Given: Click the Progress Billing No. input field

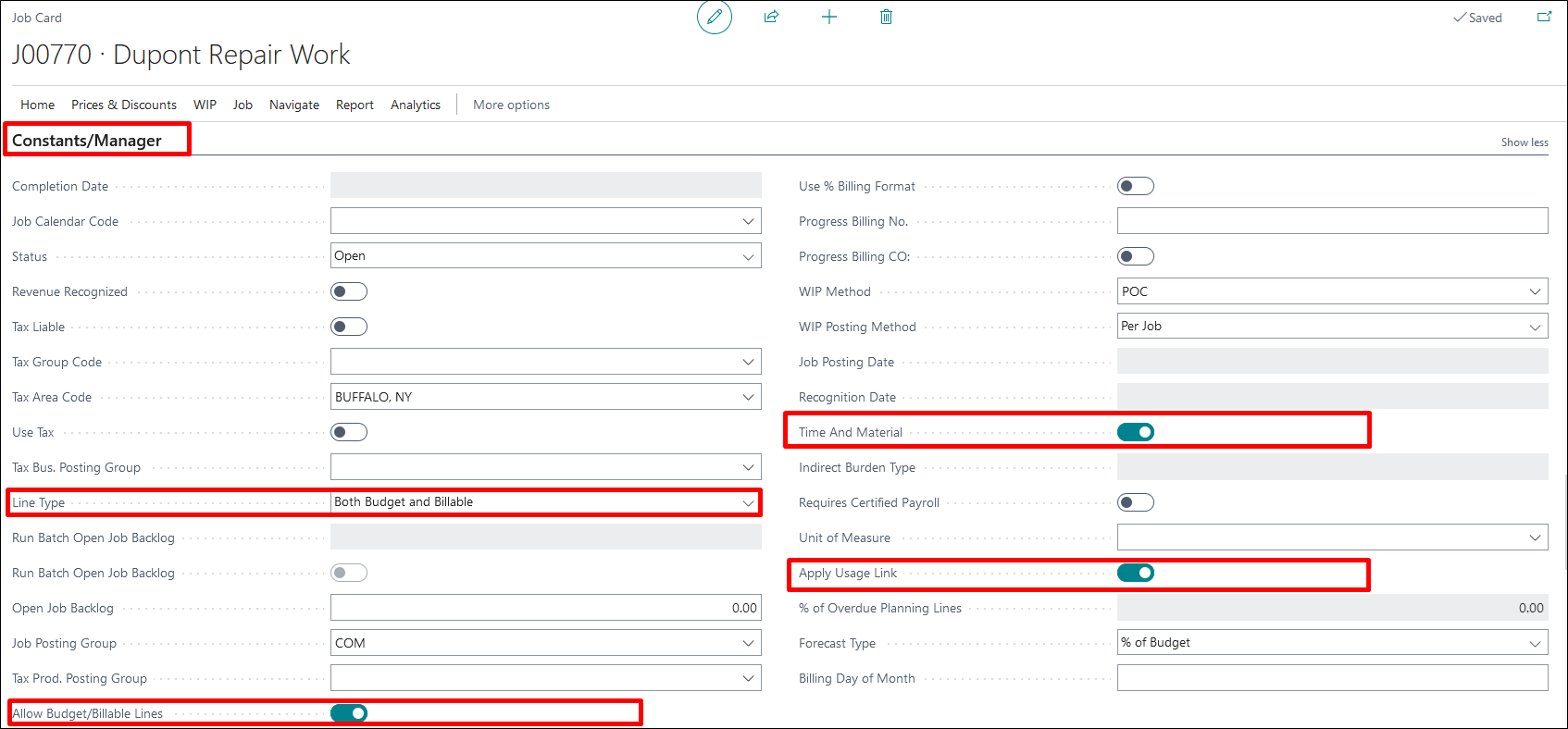Looking at the screenshot, I should [1331, 221].
